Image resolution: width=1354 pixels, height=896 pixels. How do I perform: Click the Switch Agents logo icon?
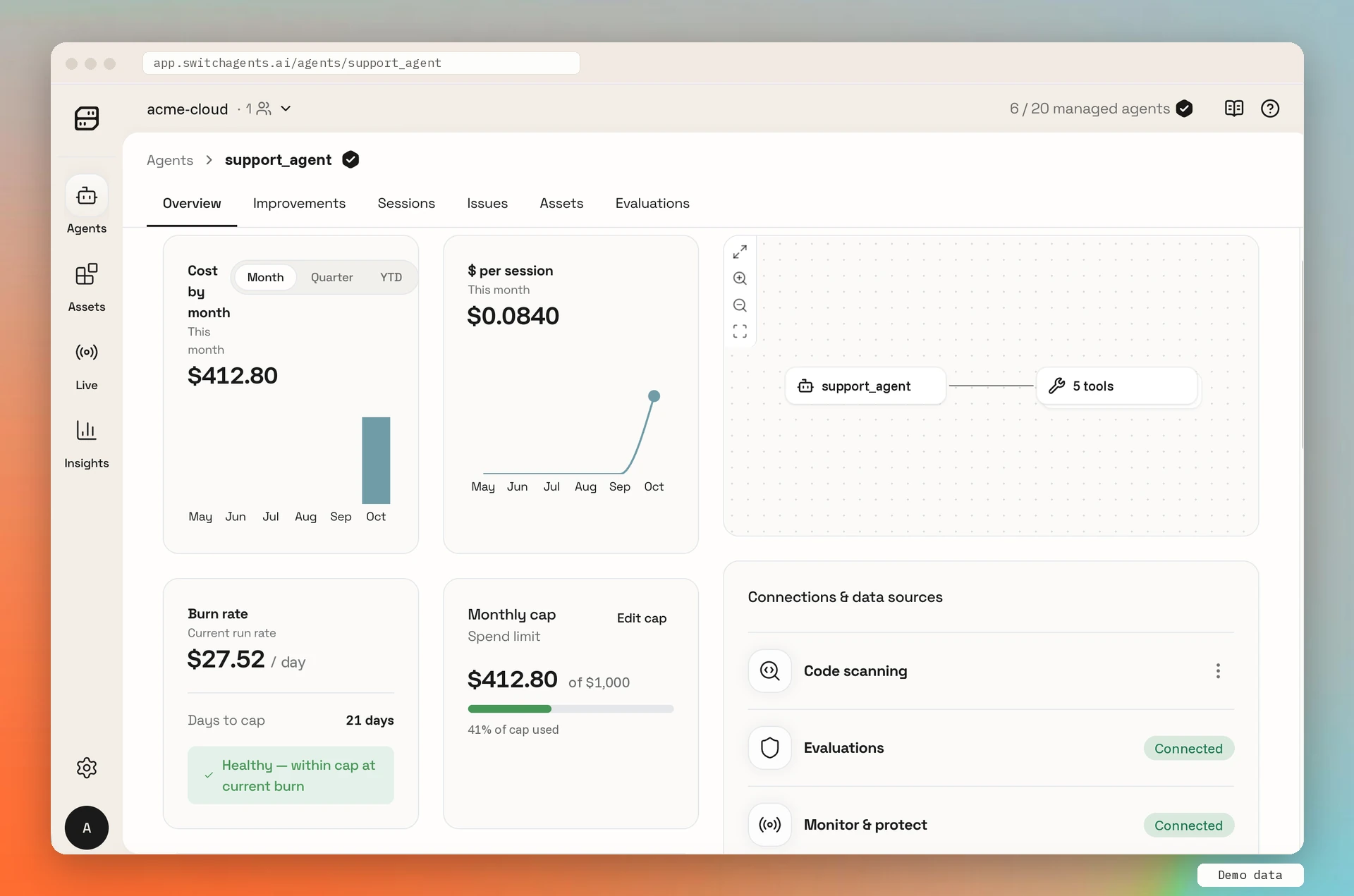(x=87, y=118)
